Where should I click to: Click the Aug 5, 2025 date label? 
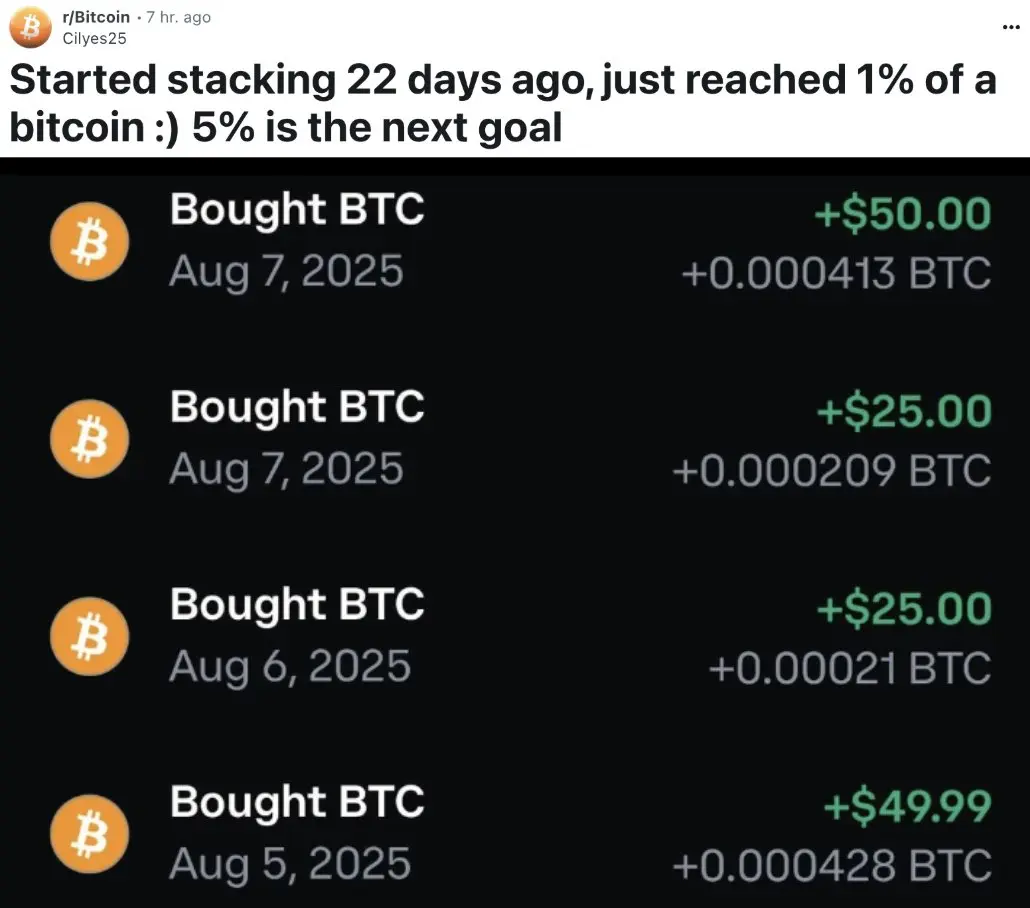(290, 863)
